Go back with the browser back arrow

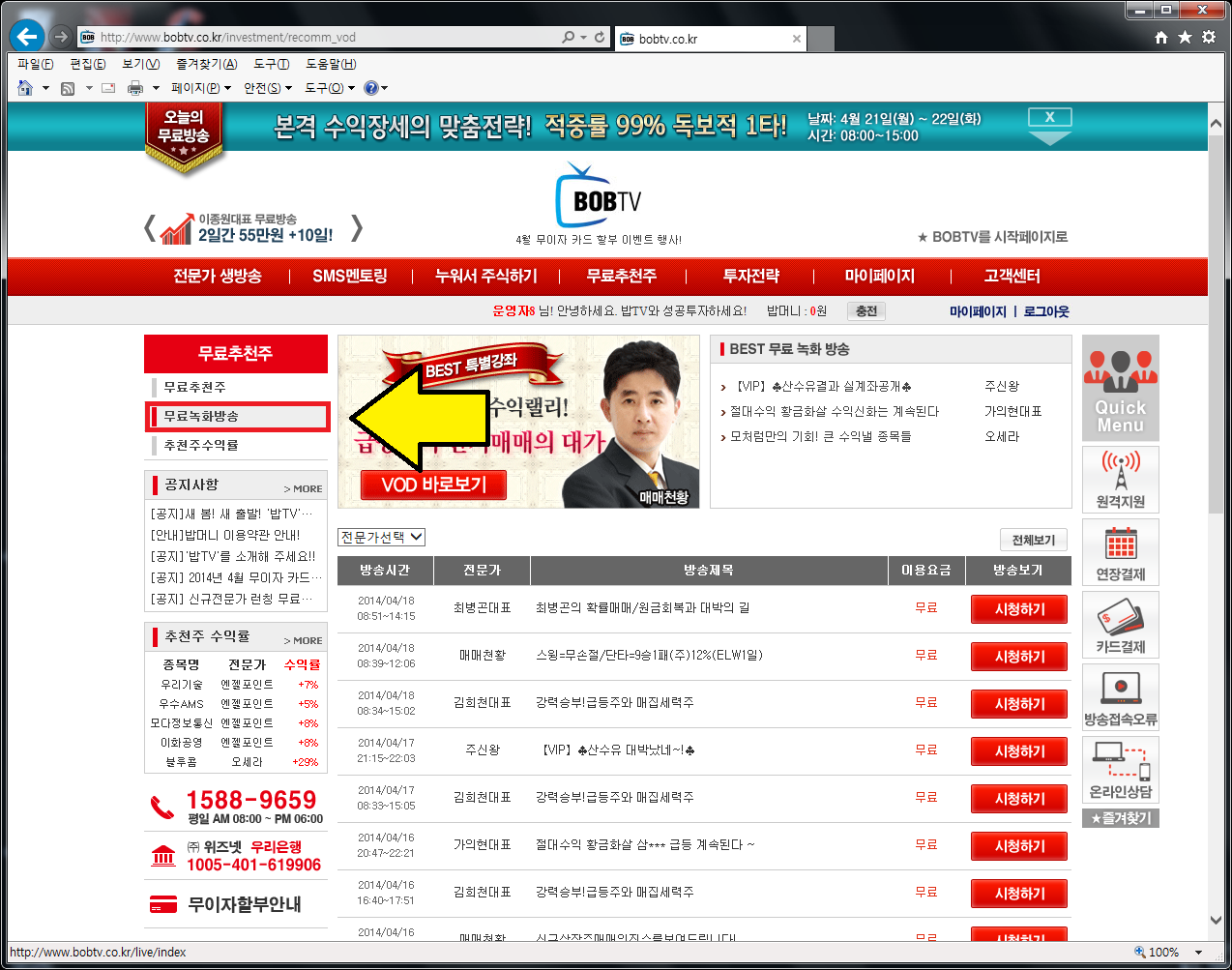click(27, 37)
